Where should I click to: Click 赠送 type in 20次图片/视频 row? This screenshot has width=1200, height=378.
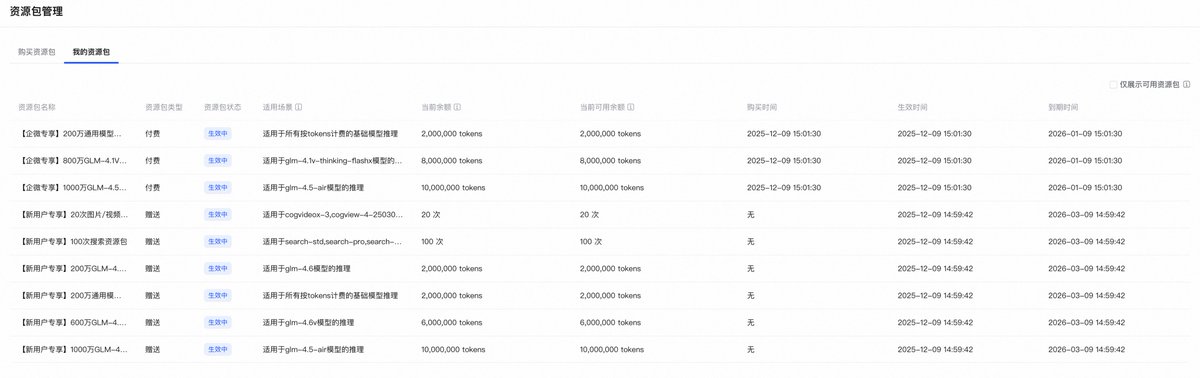point(152,214)
